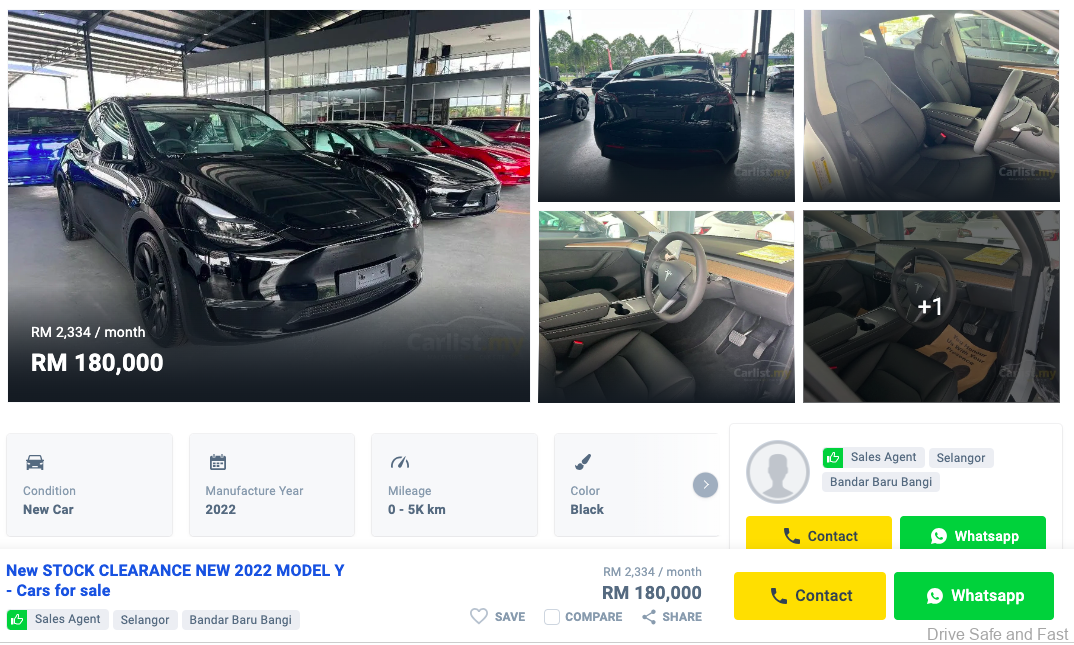This screenshot has height=645, width=1074.
Task: Click the seller profile avatar
Action: pyautogui.click(x=777, y=472)
